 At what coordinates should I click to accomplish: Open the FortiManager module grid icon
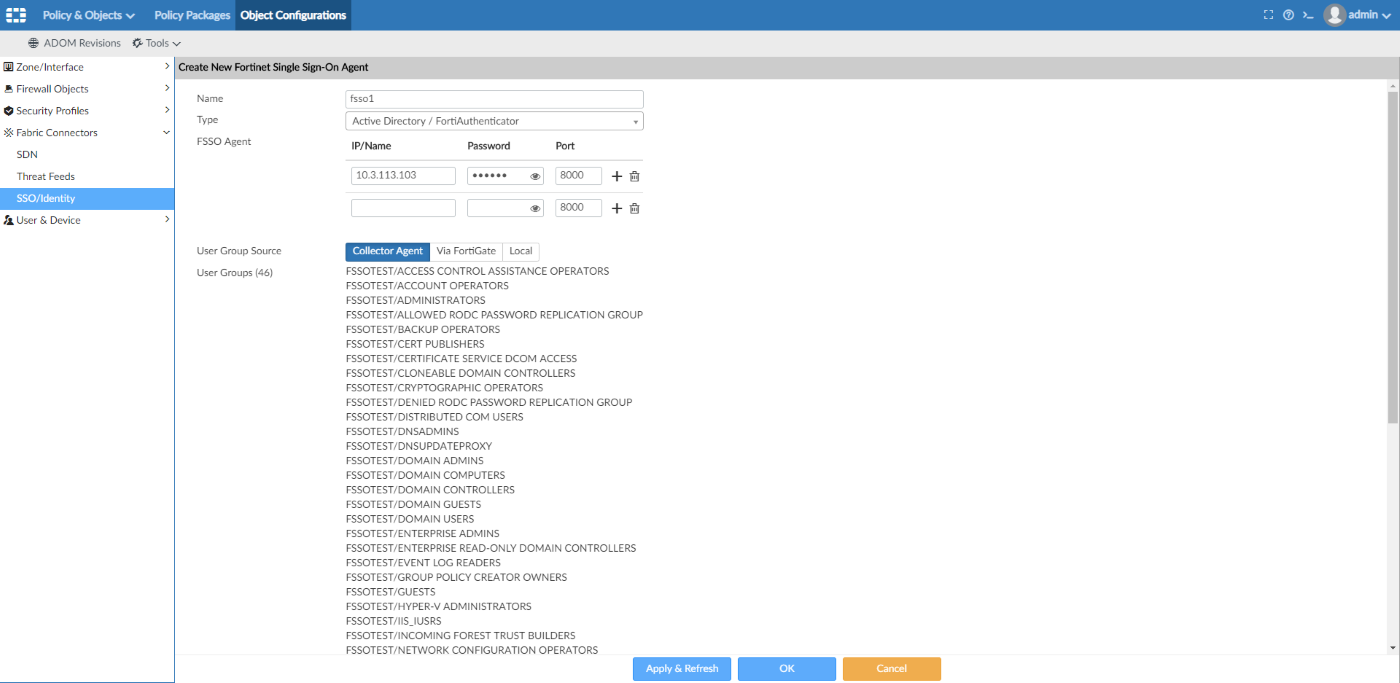coord(16,15)
